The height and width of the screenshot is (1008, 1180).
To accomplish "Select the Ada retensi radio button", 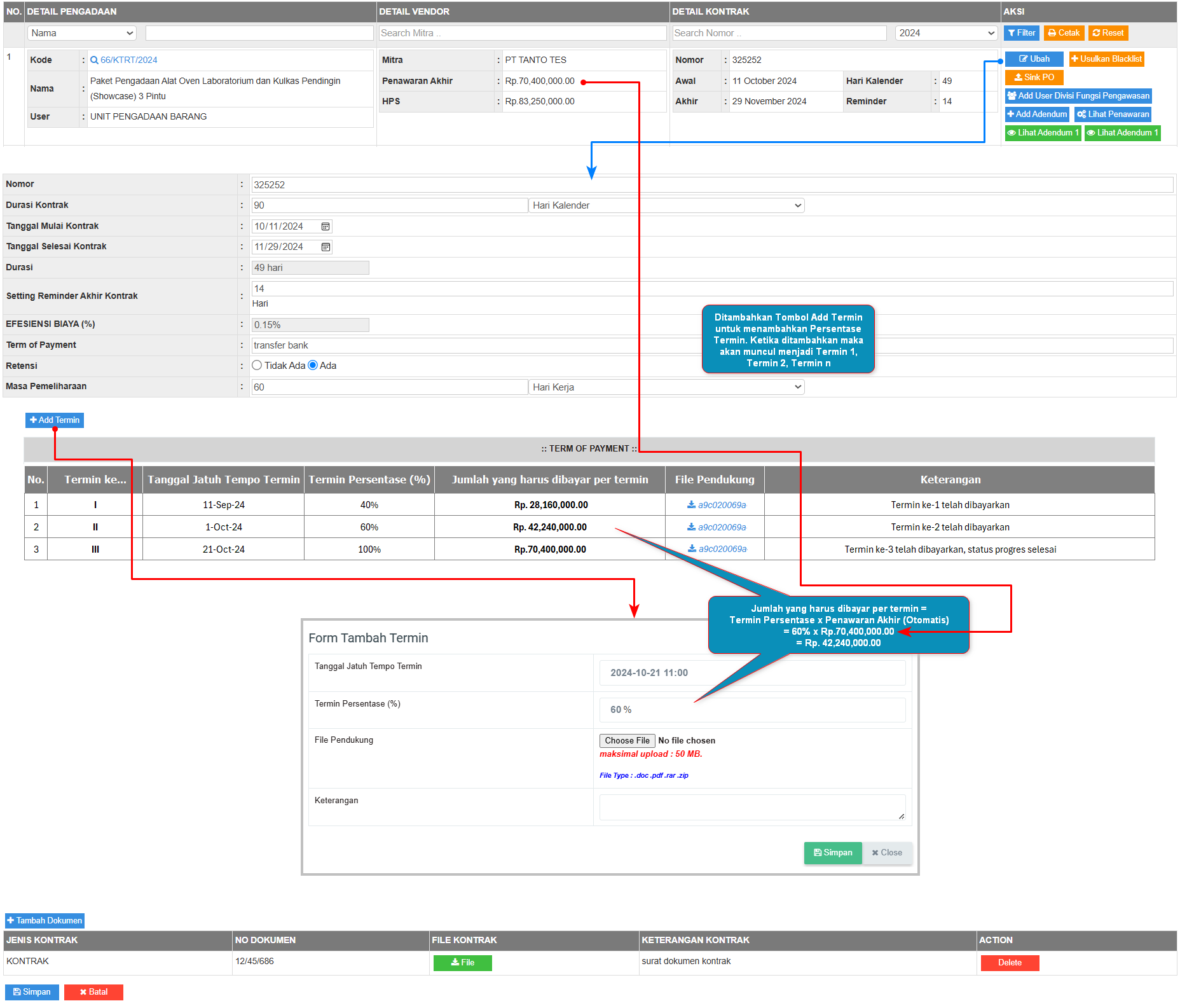I will click(x=313, y=366).
